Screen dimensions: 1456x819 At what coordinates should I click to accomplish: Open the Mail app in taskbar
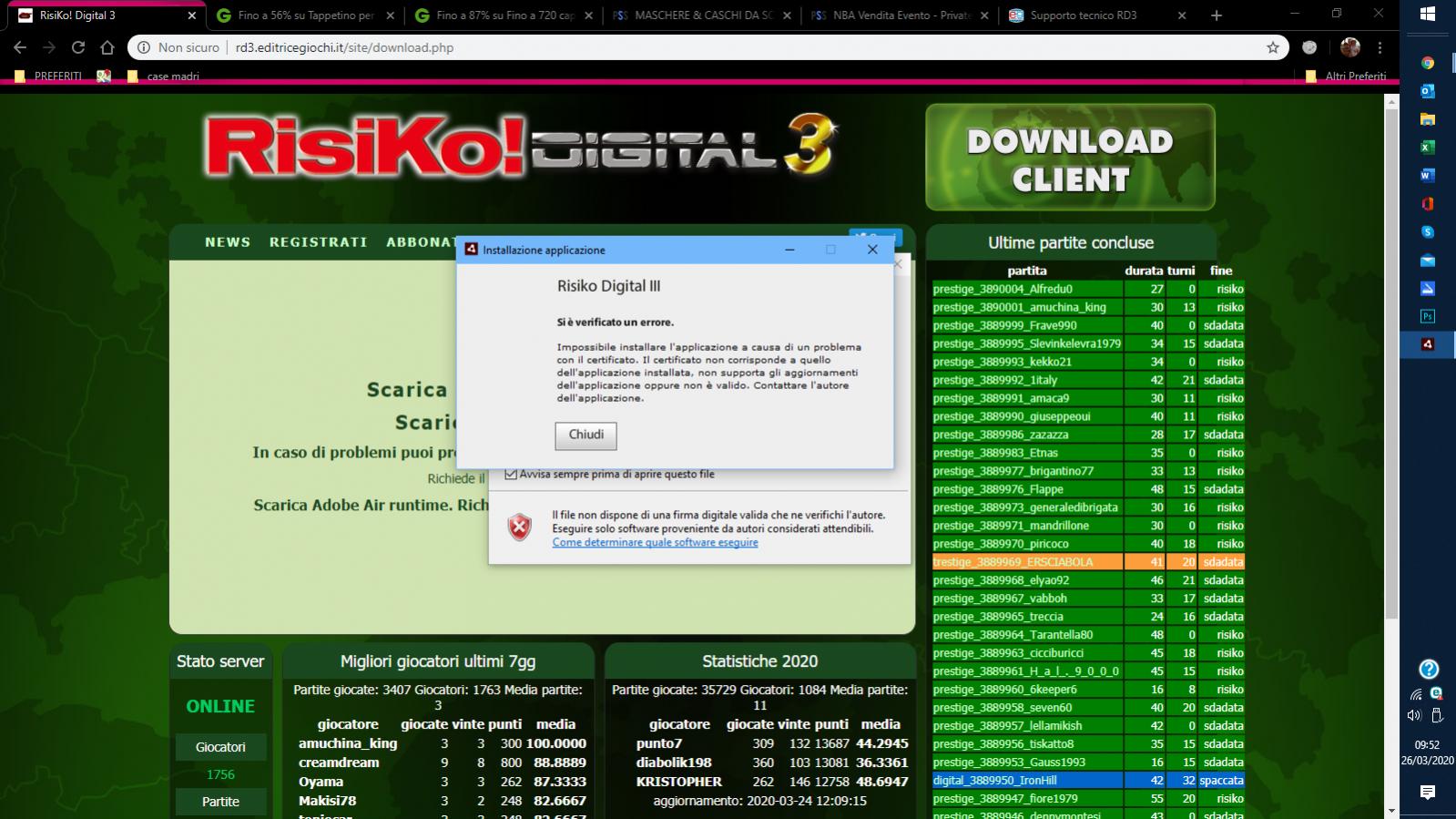[x=1428, y=261]
